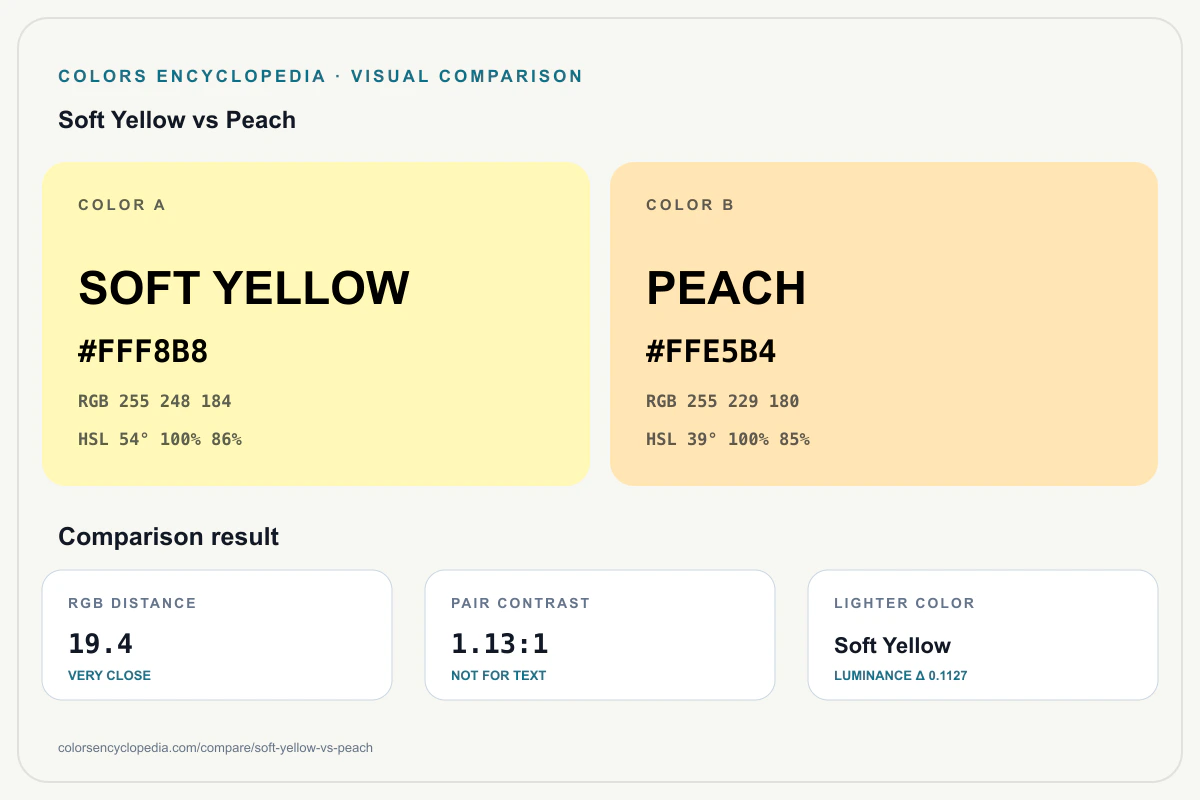Click the 1.13:1 contrast ratio value

click(x=500, y=644)
